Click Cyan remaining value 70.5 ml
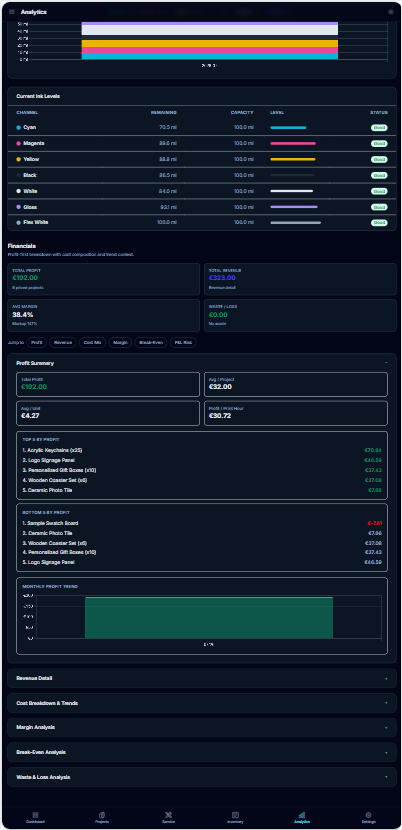 click(168, 128)
